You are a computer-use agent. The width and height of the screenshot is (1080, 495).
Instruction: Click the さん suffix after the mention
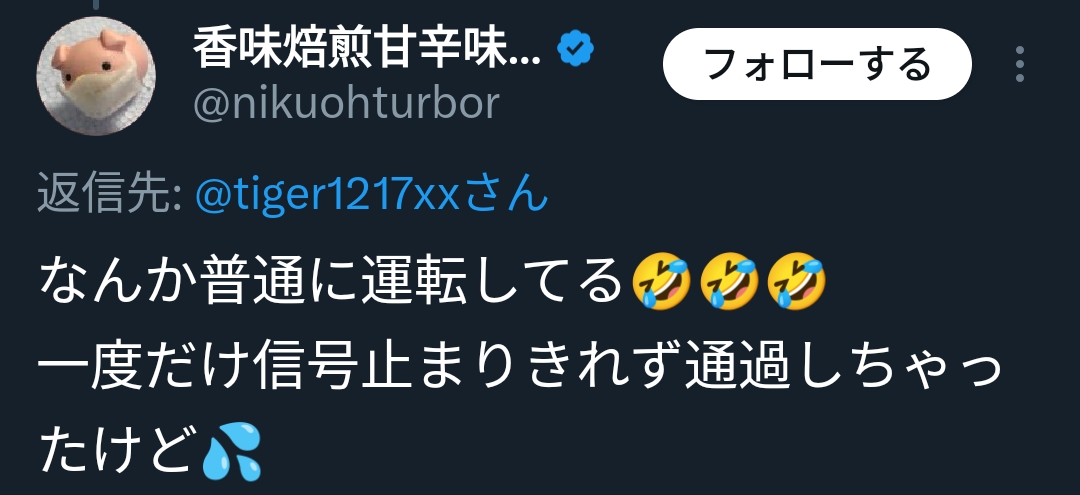(x=507, y=194)
